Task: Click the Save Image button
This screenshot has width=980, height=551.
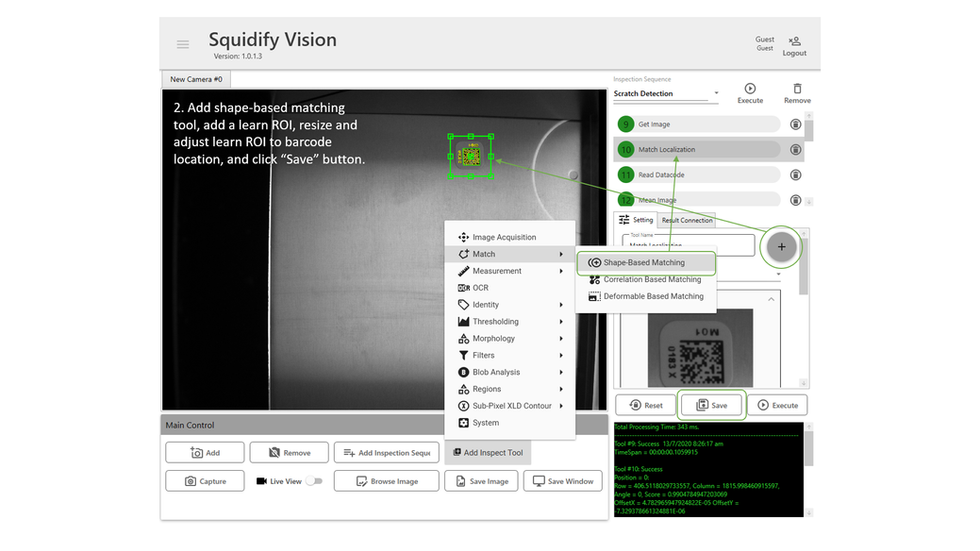Action: coord(481,481)
